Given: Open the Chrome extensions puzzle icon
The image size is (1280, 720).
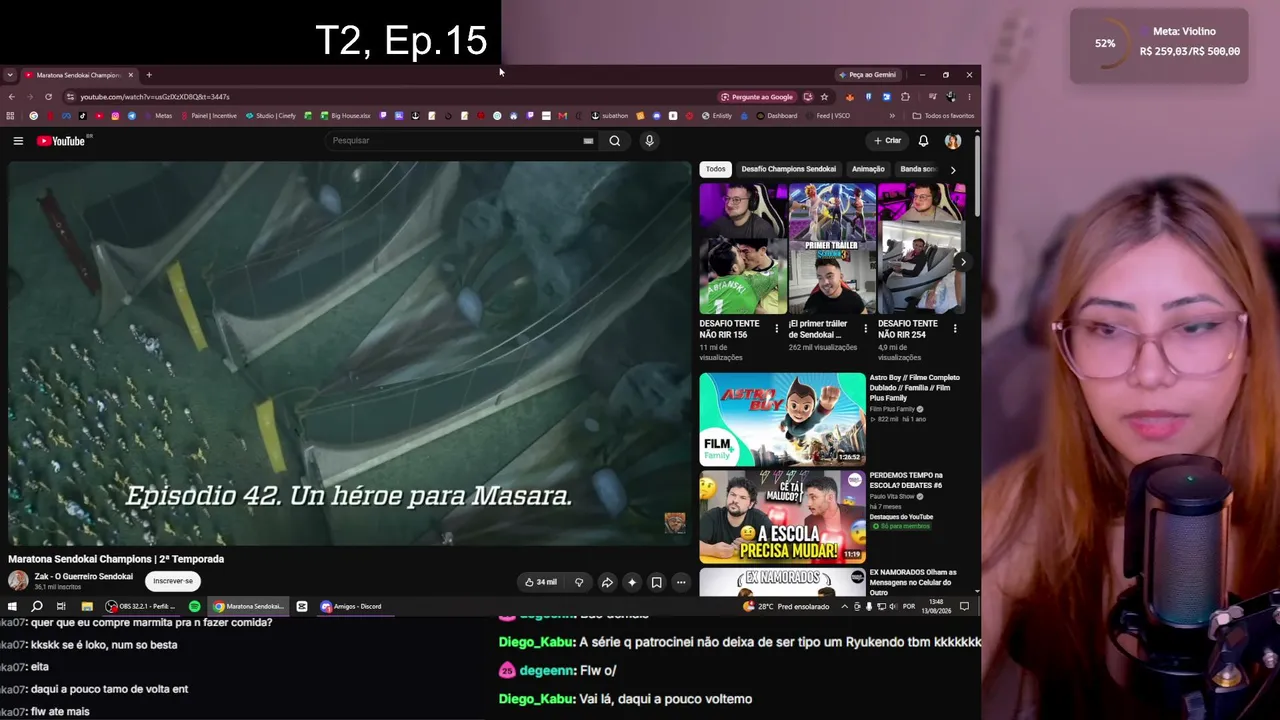Looking at the screenshot, I should (905, 97).
